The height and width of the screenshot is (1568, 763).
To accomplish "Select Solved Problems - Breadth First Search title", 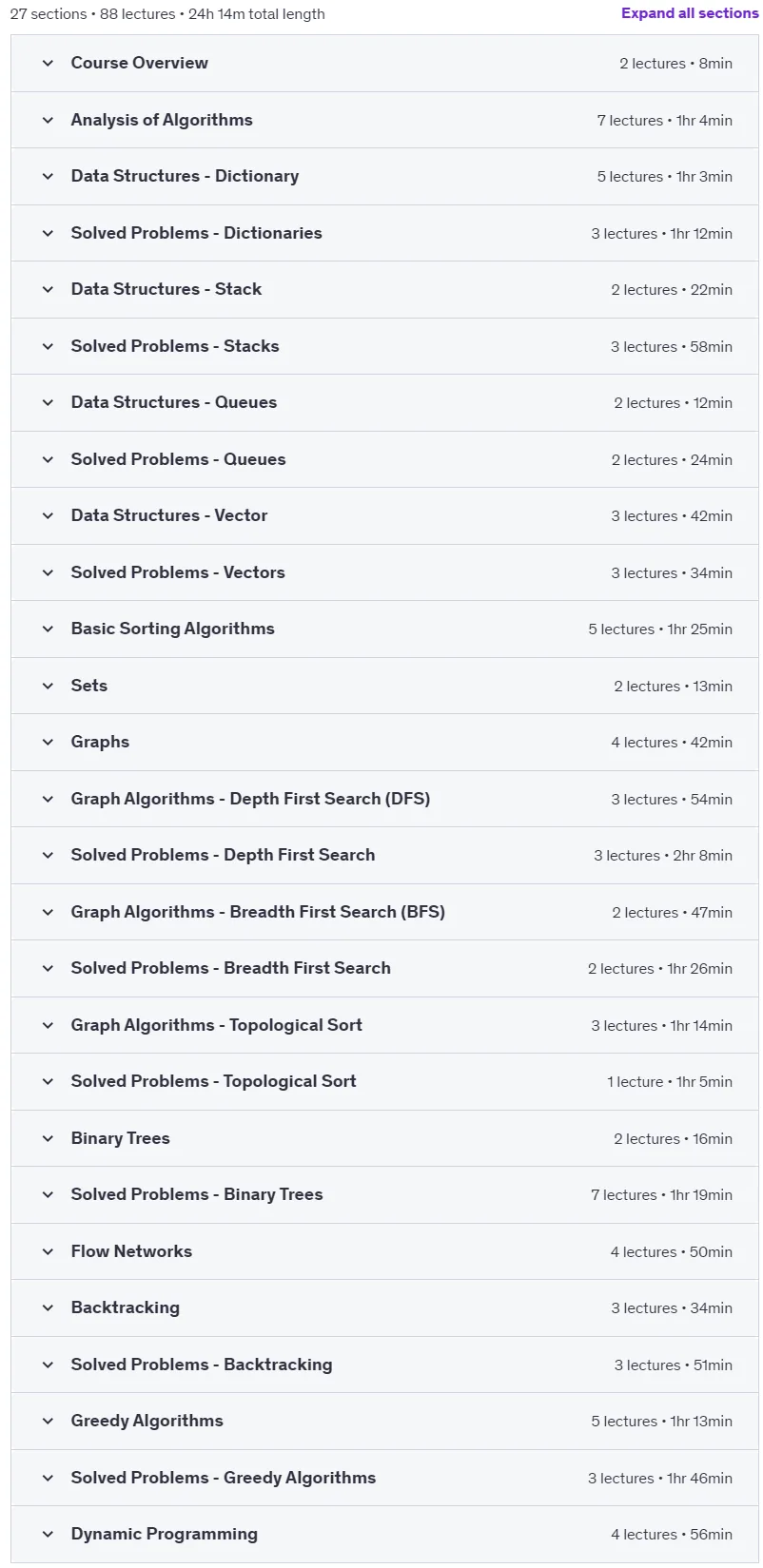I will pyautogui.click(x=230, y=968).
